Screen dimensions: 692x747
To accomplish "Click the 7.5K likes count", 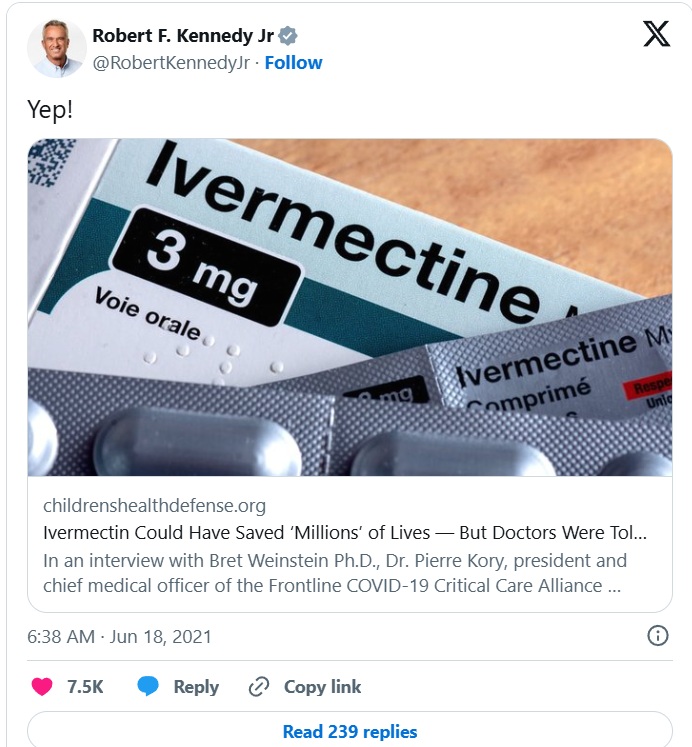I will (x=85, y=686).
